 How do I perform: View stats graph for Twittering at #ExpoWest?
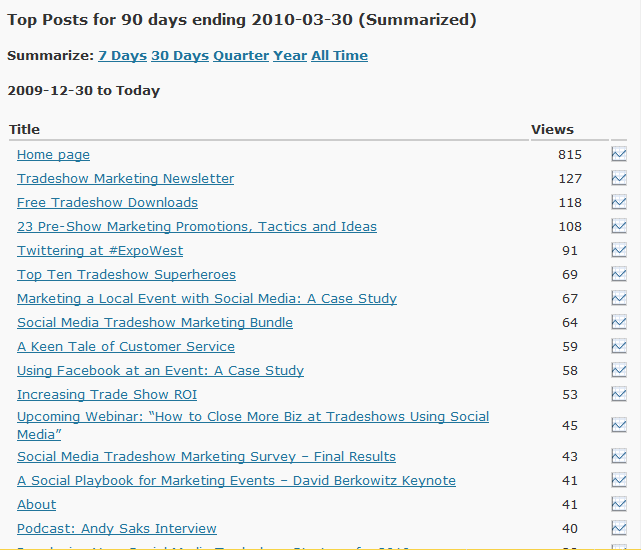pos(619,250)
